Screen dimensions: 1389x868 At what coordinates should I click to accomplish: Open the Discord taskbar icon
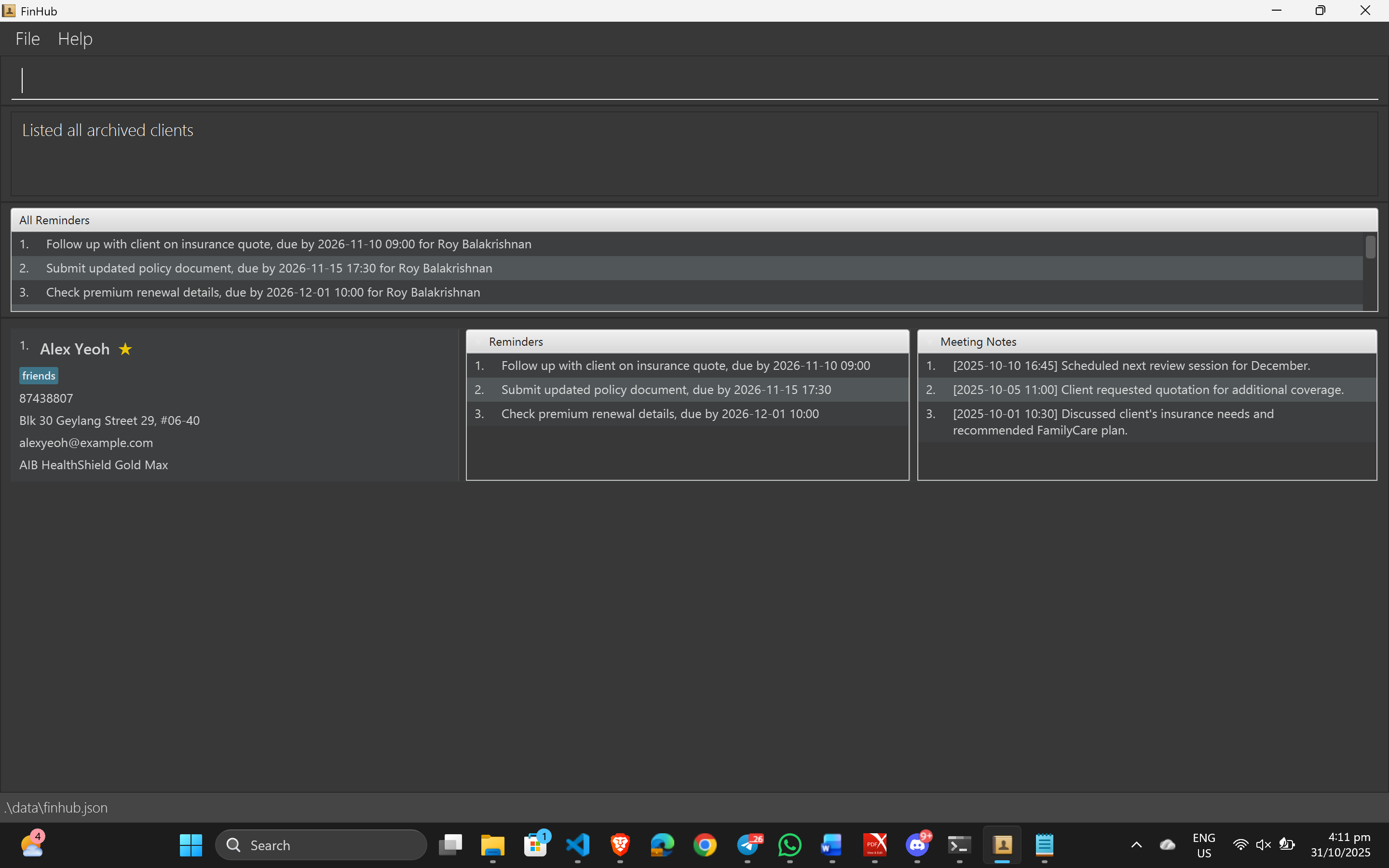click(x=917, y=844)
